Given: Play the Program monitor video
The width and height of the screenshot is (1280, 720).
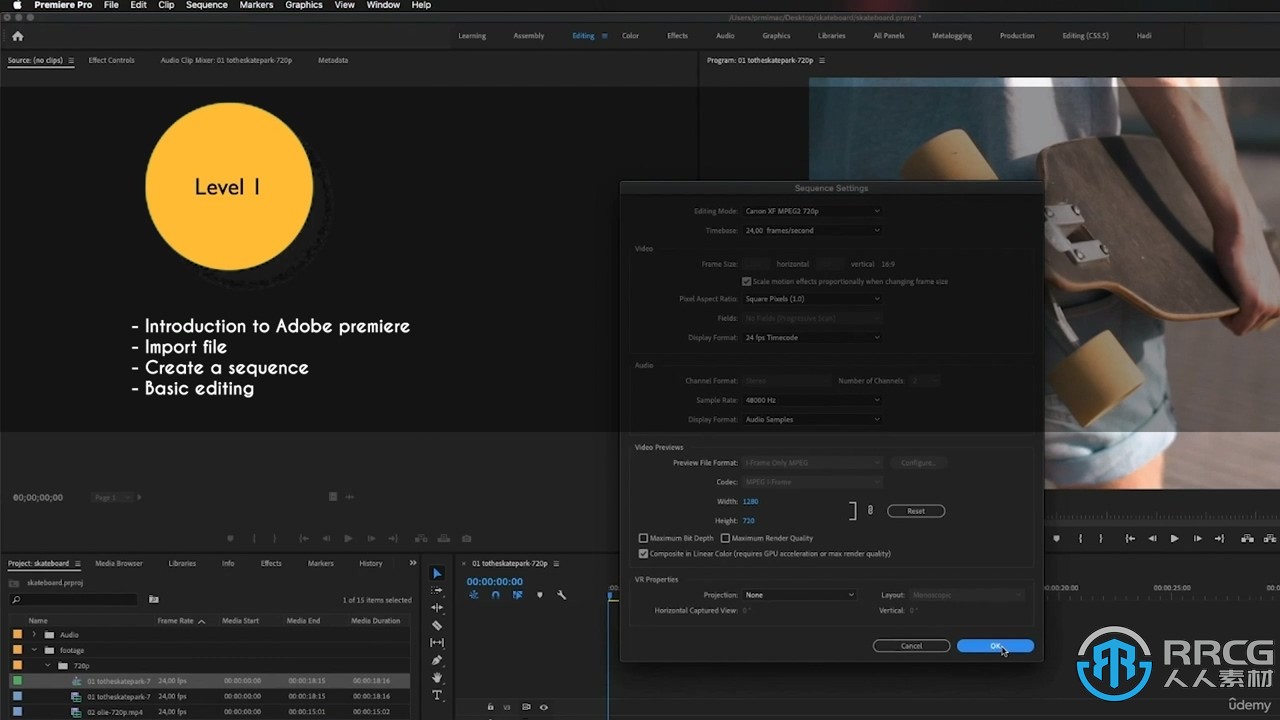Looking at the screenshot, I should (1174, 538).
